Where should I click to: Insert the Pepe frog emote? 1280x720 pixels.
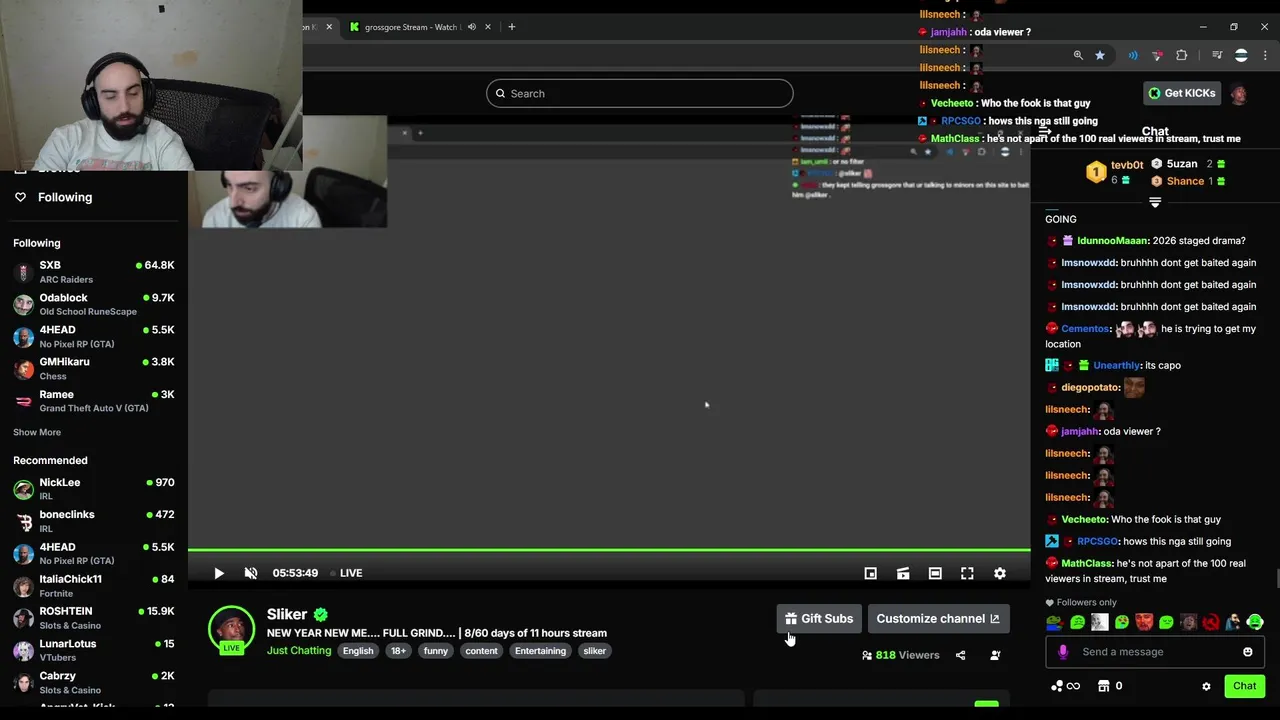[1055, 623]
